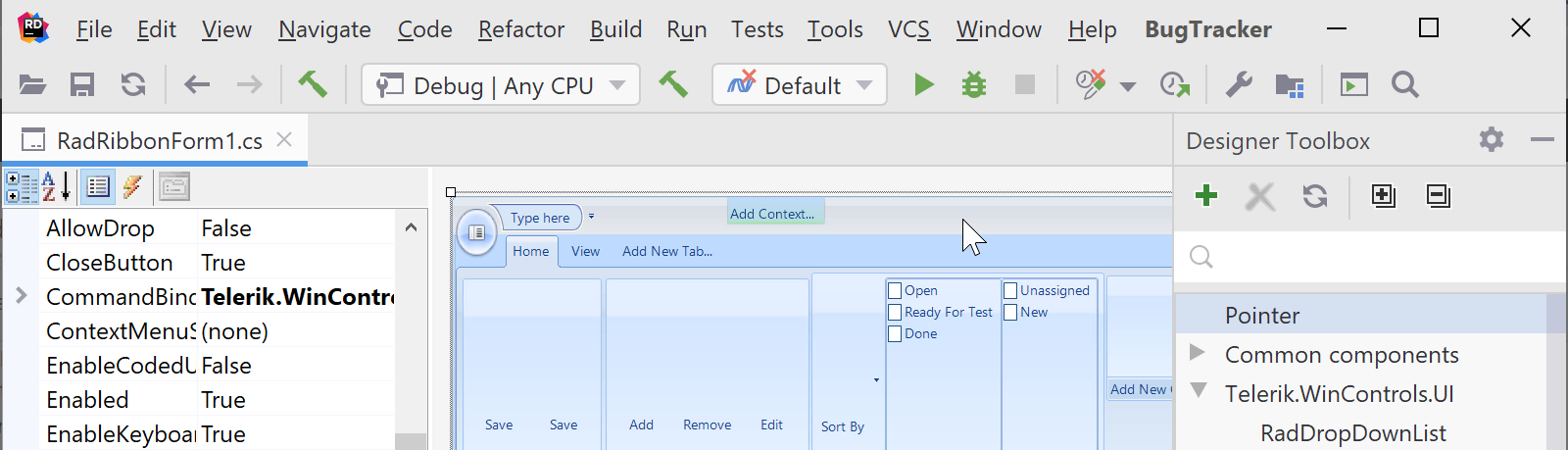Open the Debug | Any CPU dropdown
Viewport: 1568px width, 450px height.
(x=501, y=85)
